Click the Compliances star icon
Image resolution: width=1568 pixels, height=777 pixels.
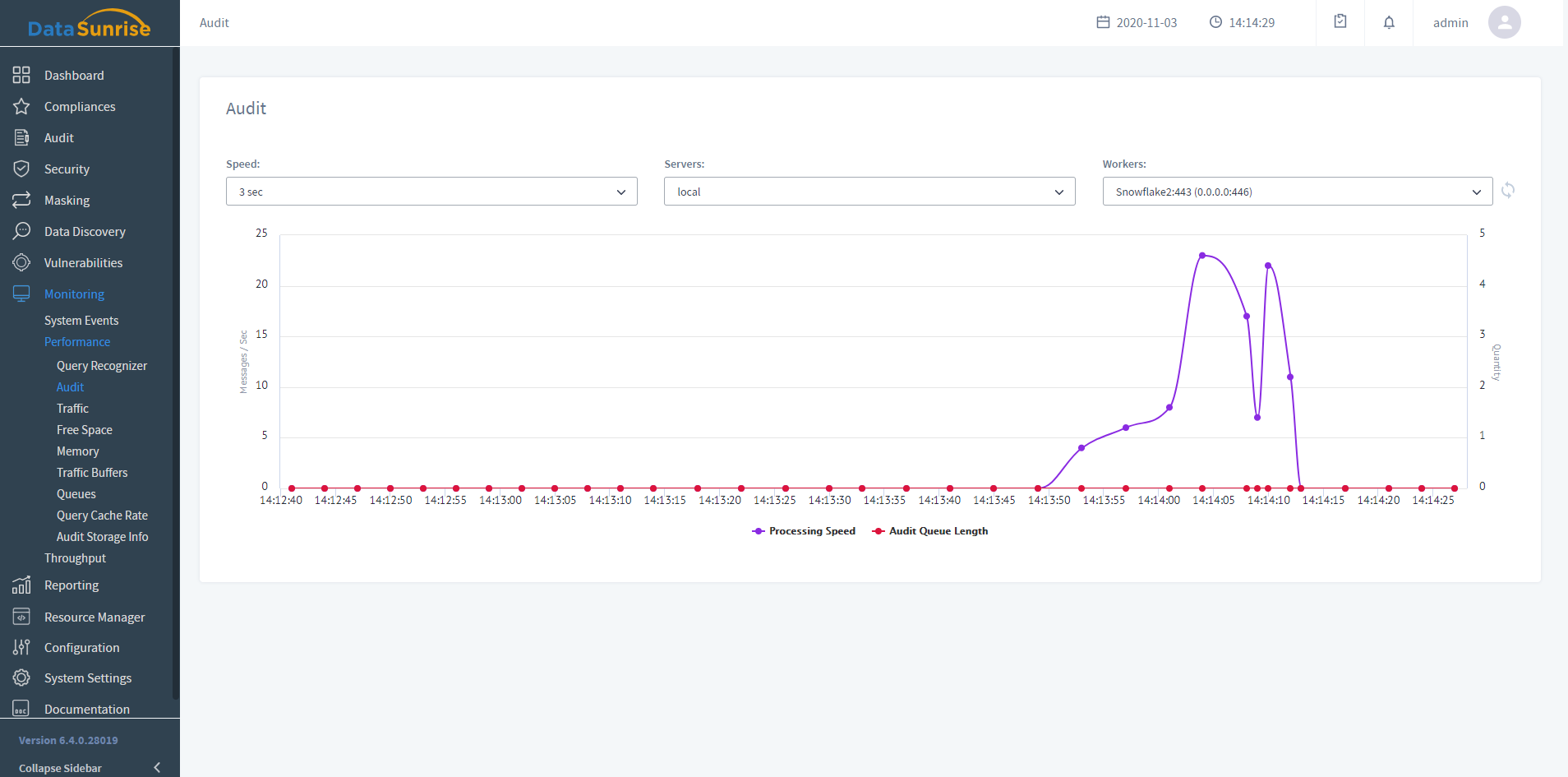coord(21,107)
